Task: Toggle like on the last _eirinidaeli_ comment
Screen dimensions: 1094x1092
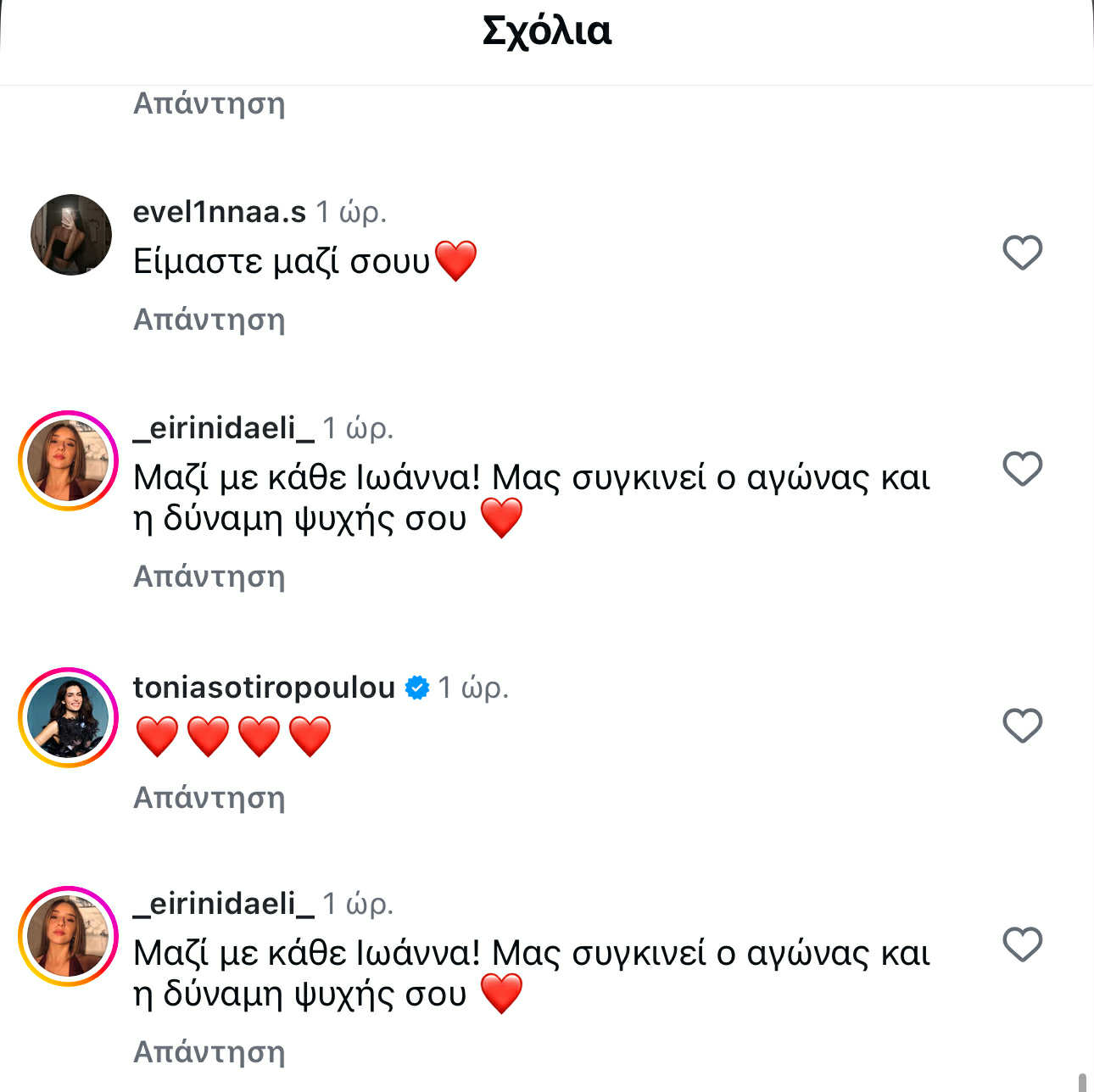Action: coord(1022,944)
